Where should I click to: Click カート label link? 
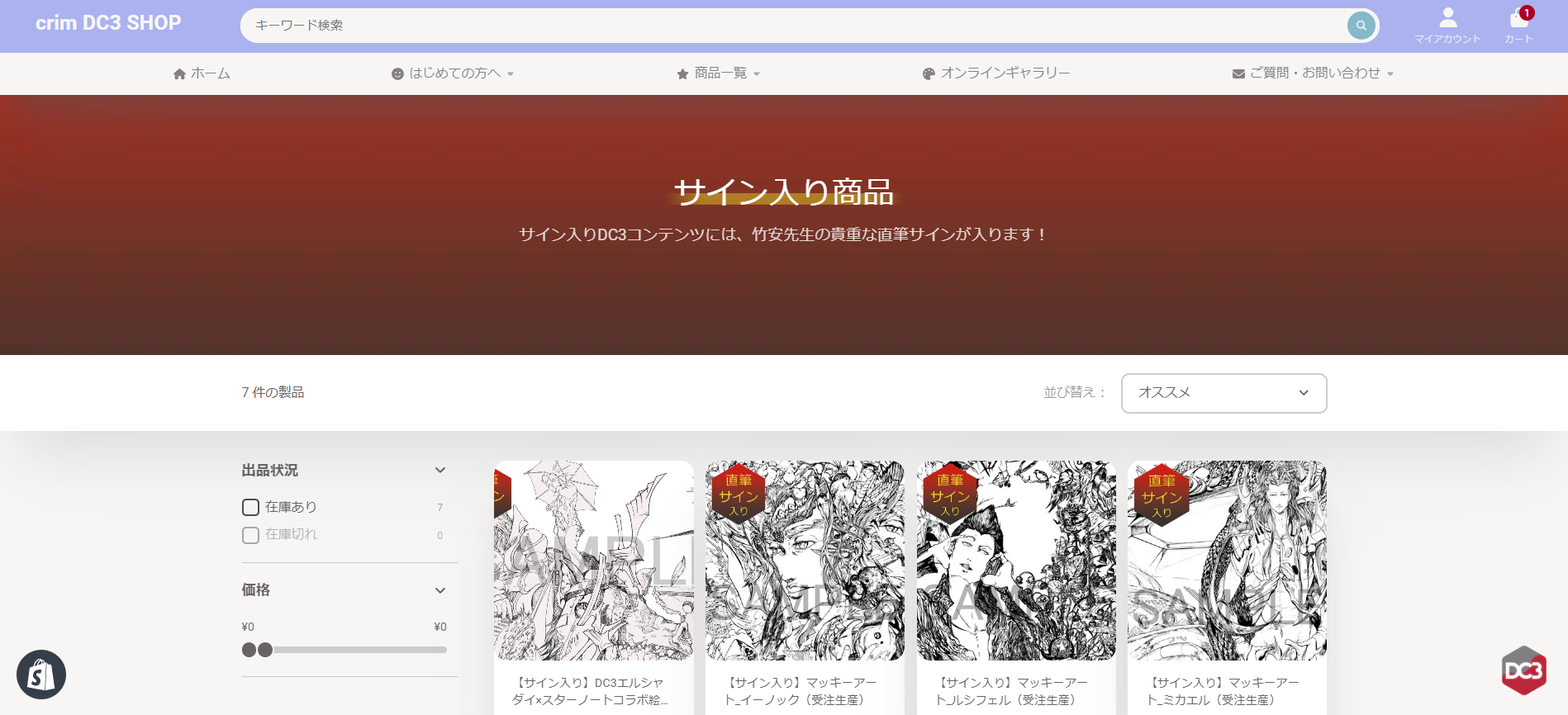[1518, 39]
